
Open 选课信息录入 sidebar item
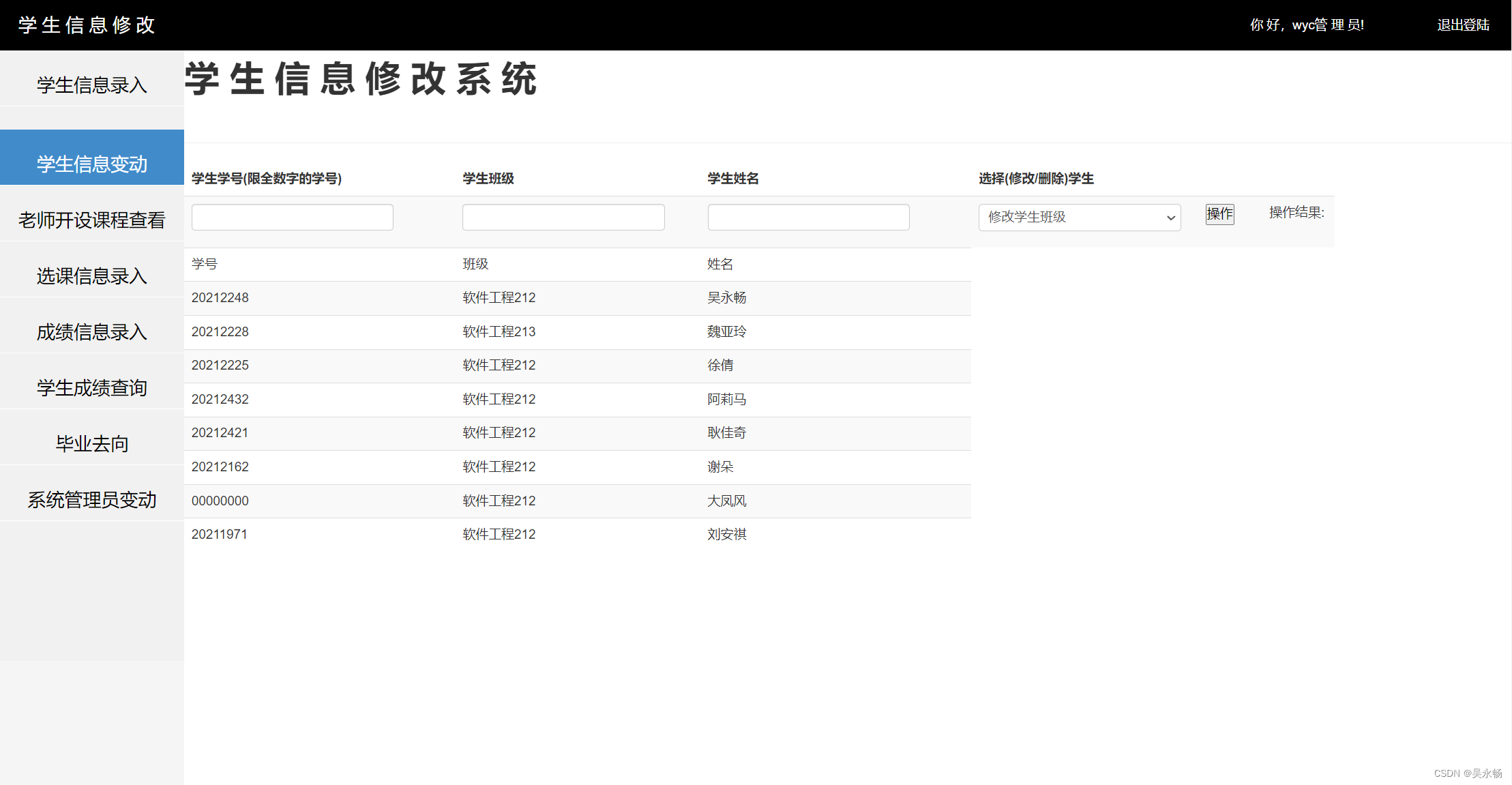91,276
